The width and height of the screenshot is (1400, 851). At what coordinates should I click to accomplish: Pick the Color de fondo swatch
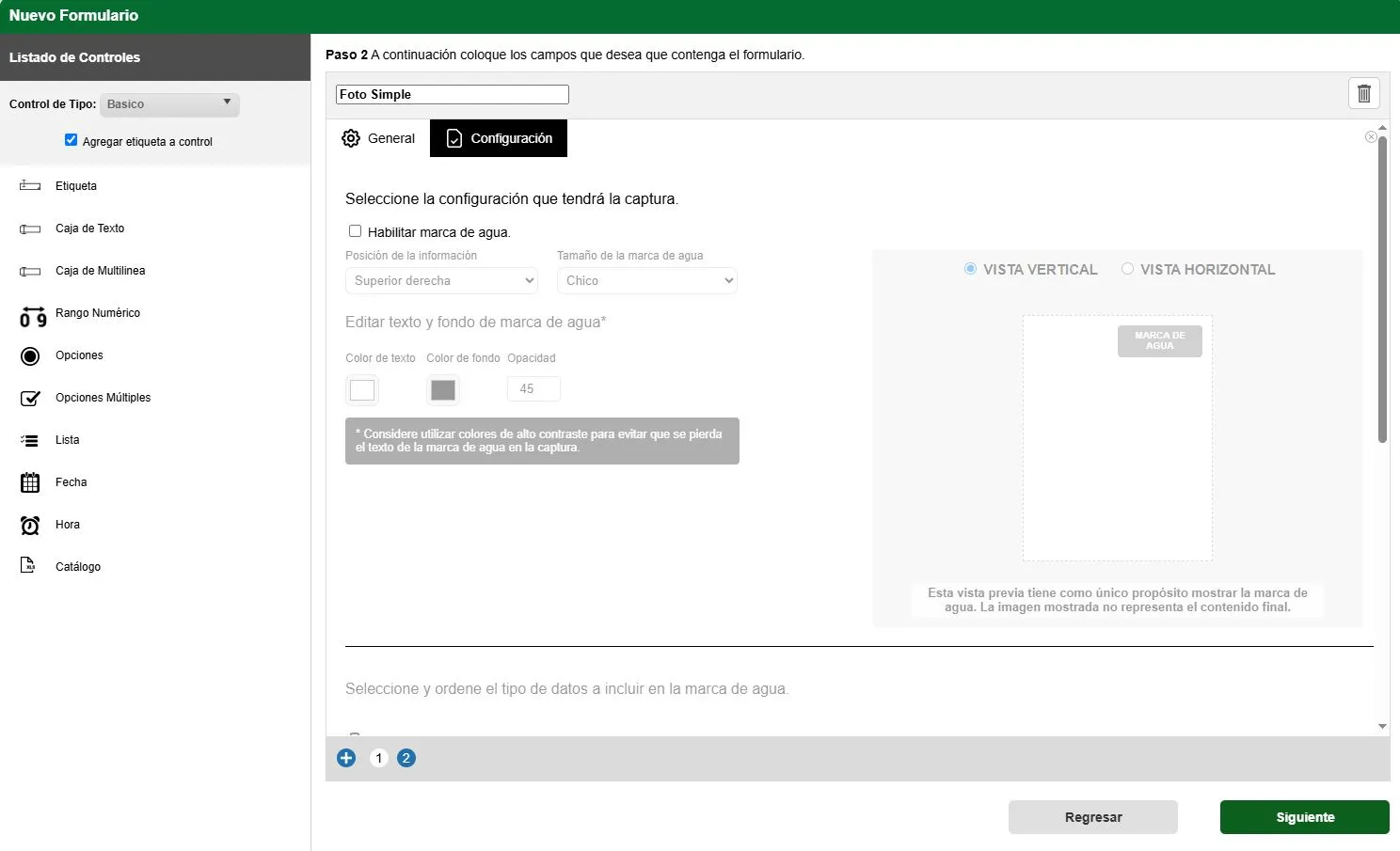(443, 390)
